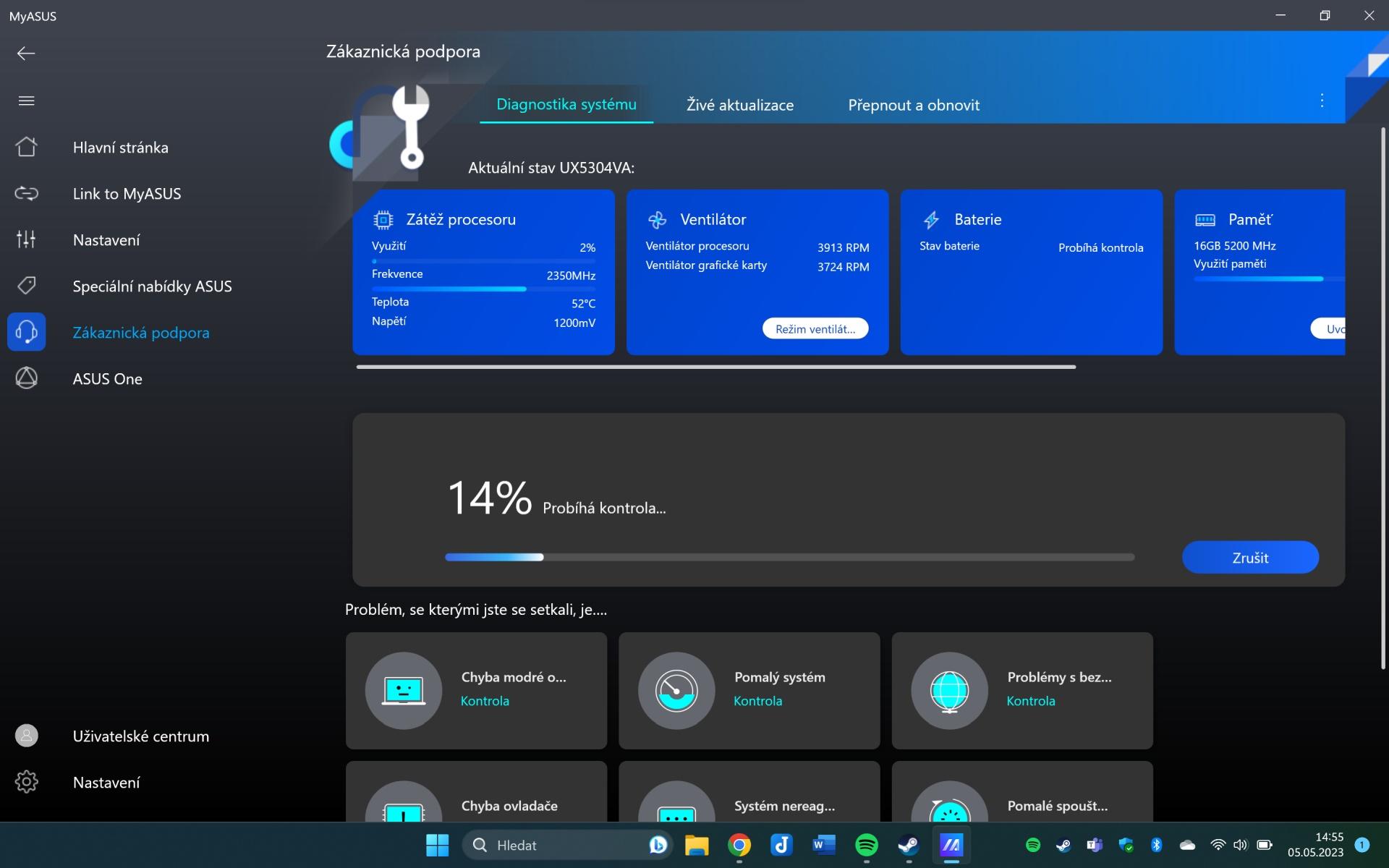This screenshot has width=1389, height=868.
Task: Click Kontrola under Chyba modré o...
Action: pos(485,701)
